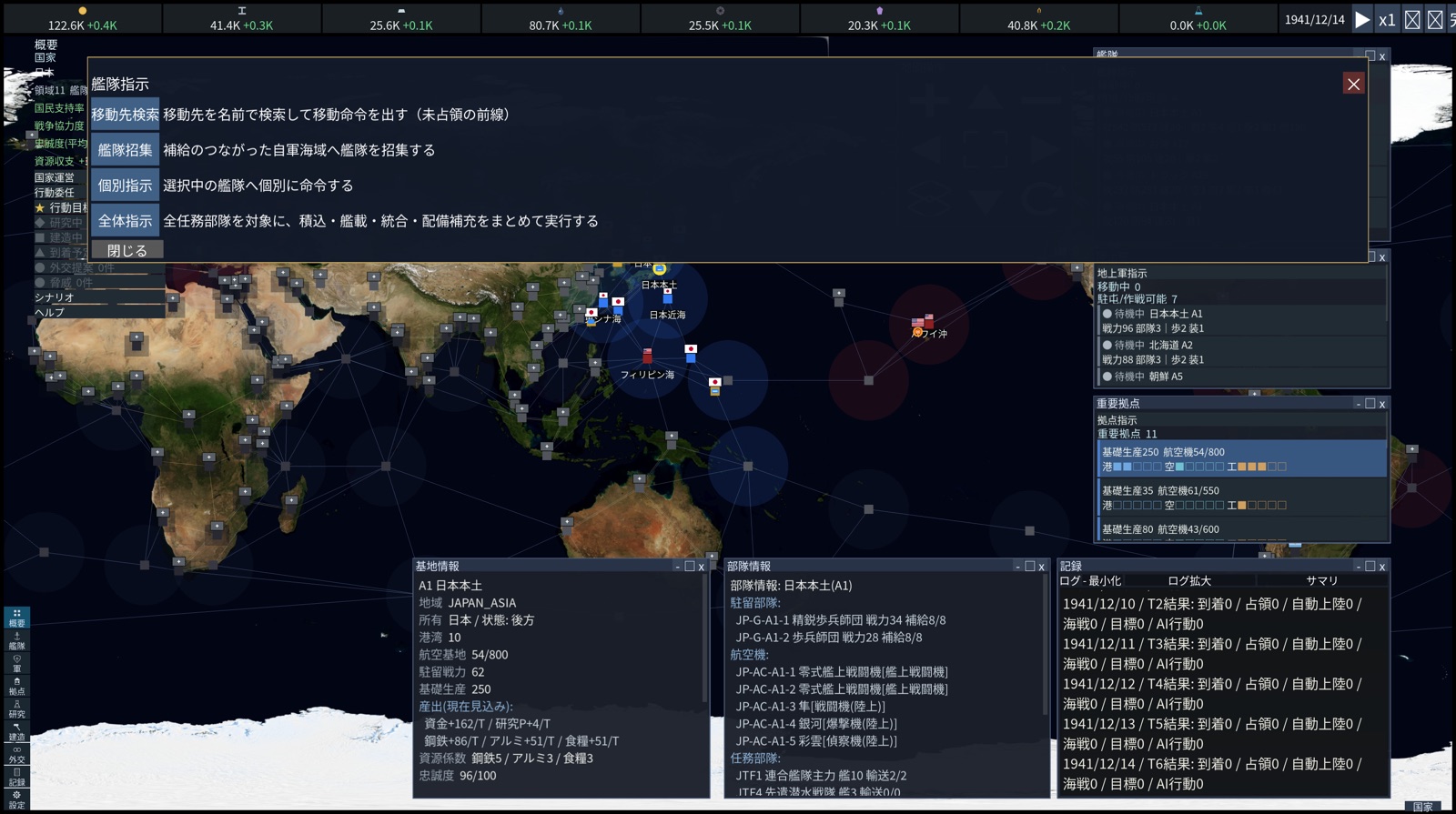
Task: Select 日本本土 A1 waiting army unit
Action: pyautogui.click(x=1241, y=321)
